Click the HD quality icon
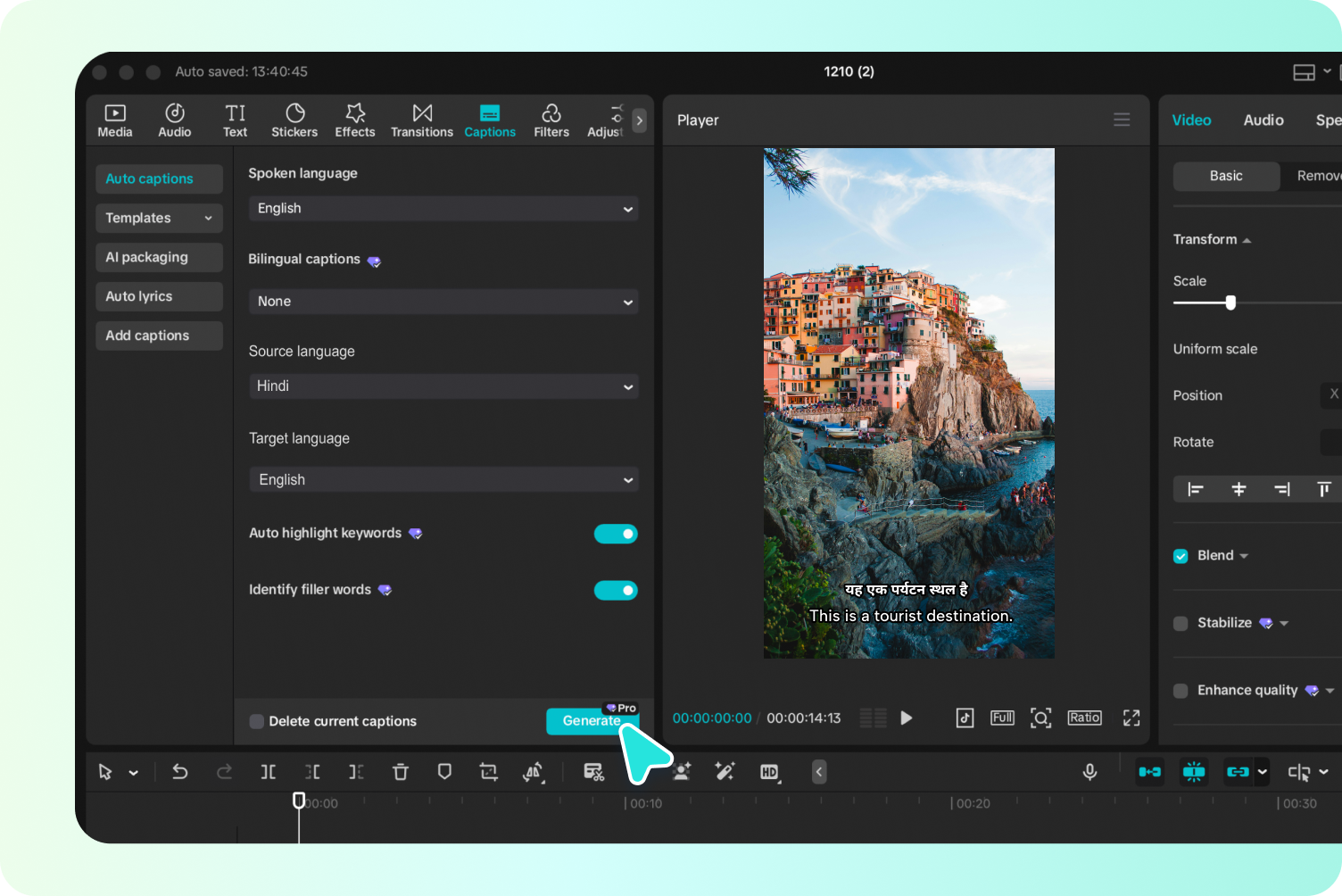This screenshot has width=1342, height=896. pos(769,773)
